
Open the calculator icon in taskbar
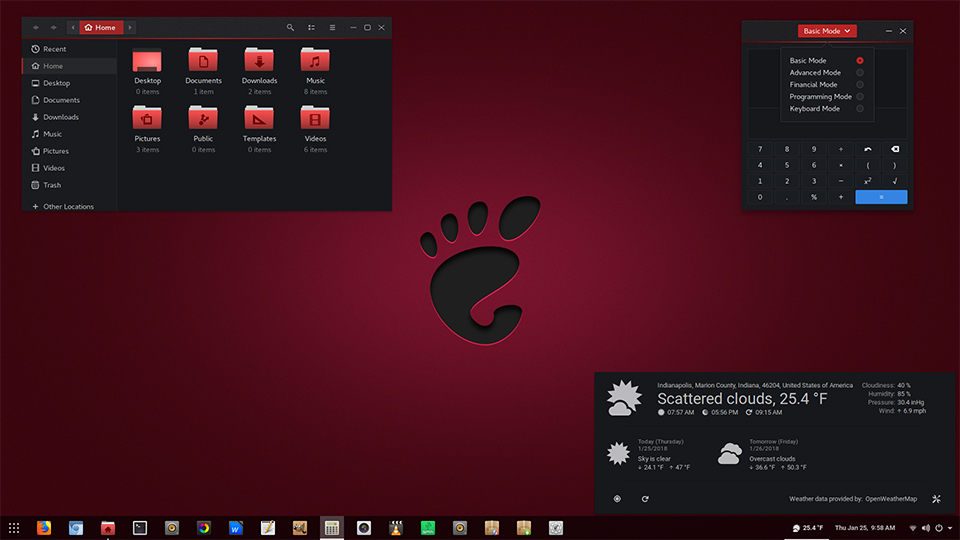[332, 528]
